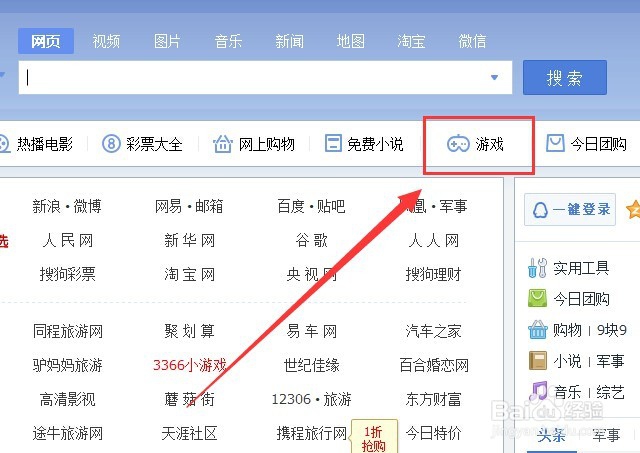
Task: Open the 世纪佳缘 link
Action: click(311, 365)
